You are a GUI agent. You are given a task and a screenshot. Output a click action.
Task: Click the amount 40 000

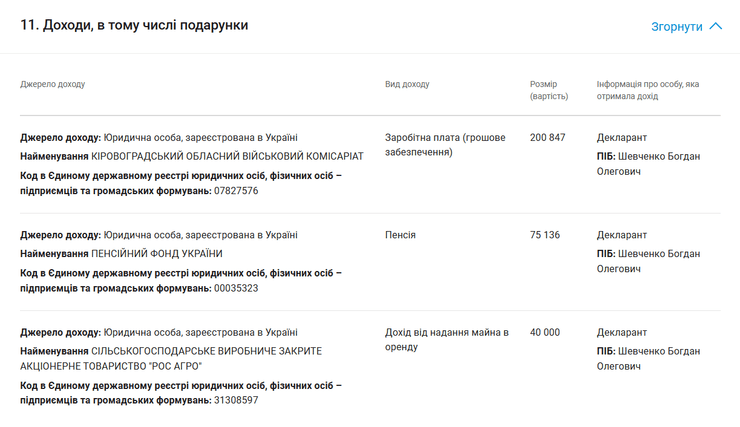point(544,332)
